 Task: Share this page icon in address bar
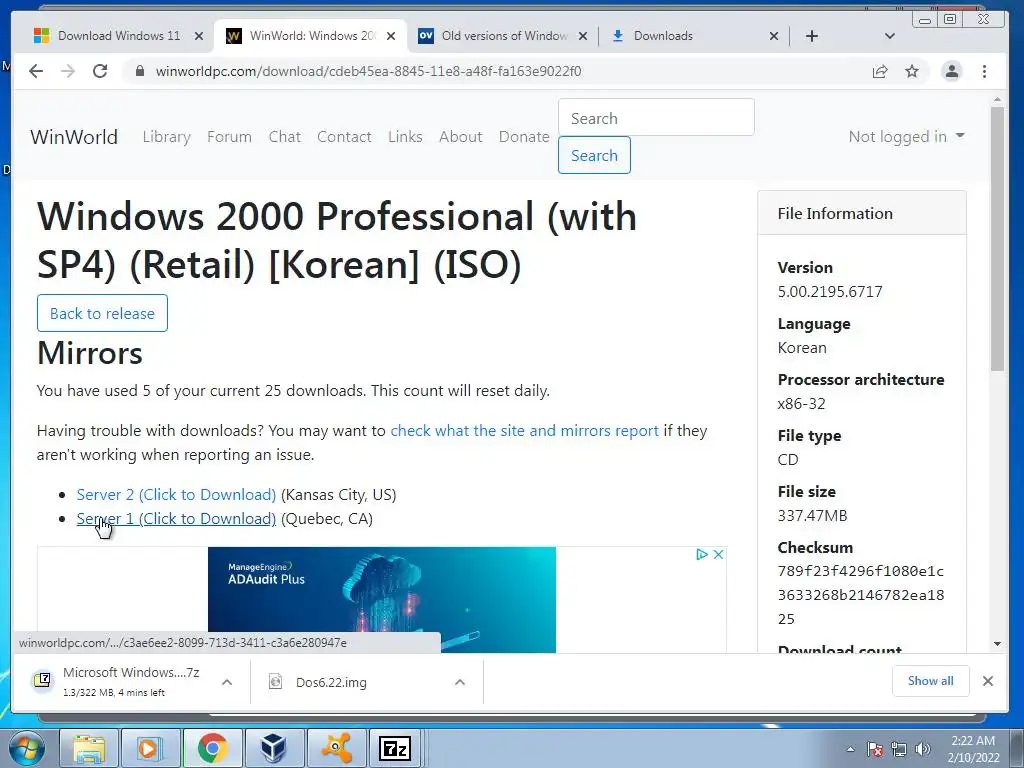tap(880, 71)
